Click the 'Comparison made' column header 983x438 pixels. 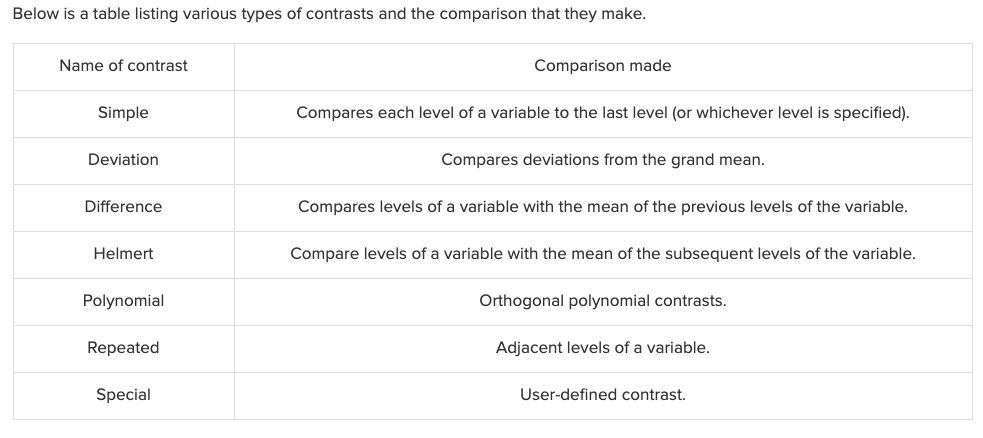click(x=602, y=66)
